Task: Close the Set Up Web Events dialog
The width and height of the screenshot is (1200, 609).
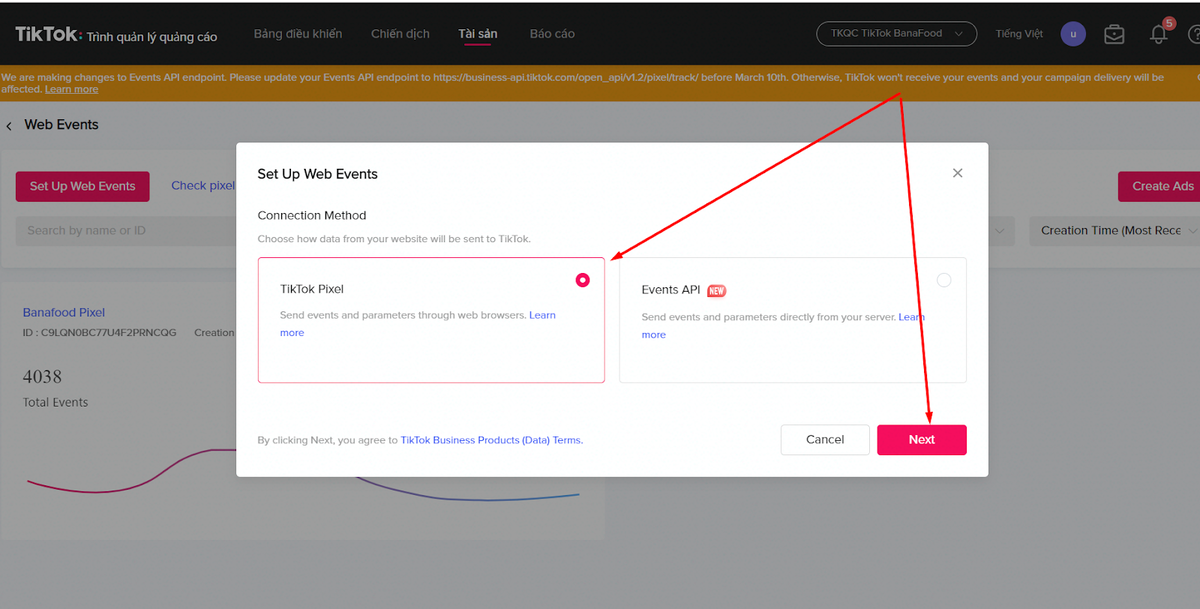Action: click(957, 173)
